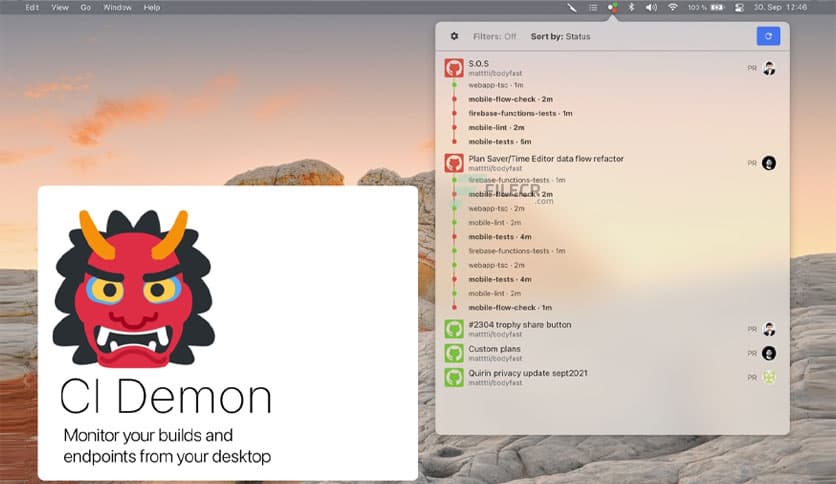
Task: Click red status dot of mobile-tests · 5m
Action: (x=454, y=141)
